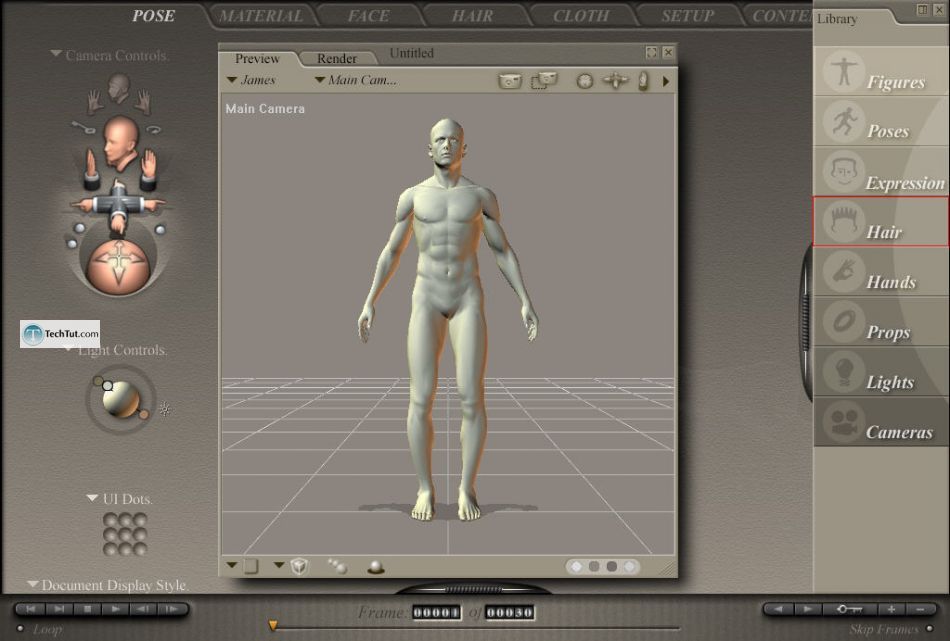
Task: Open the James figure dropdown
Action: 251,80
